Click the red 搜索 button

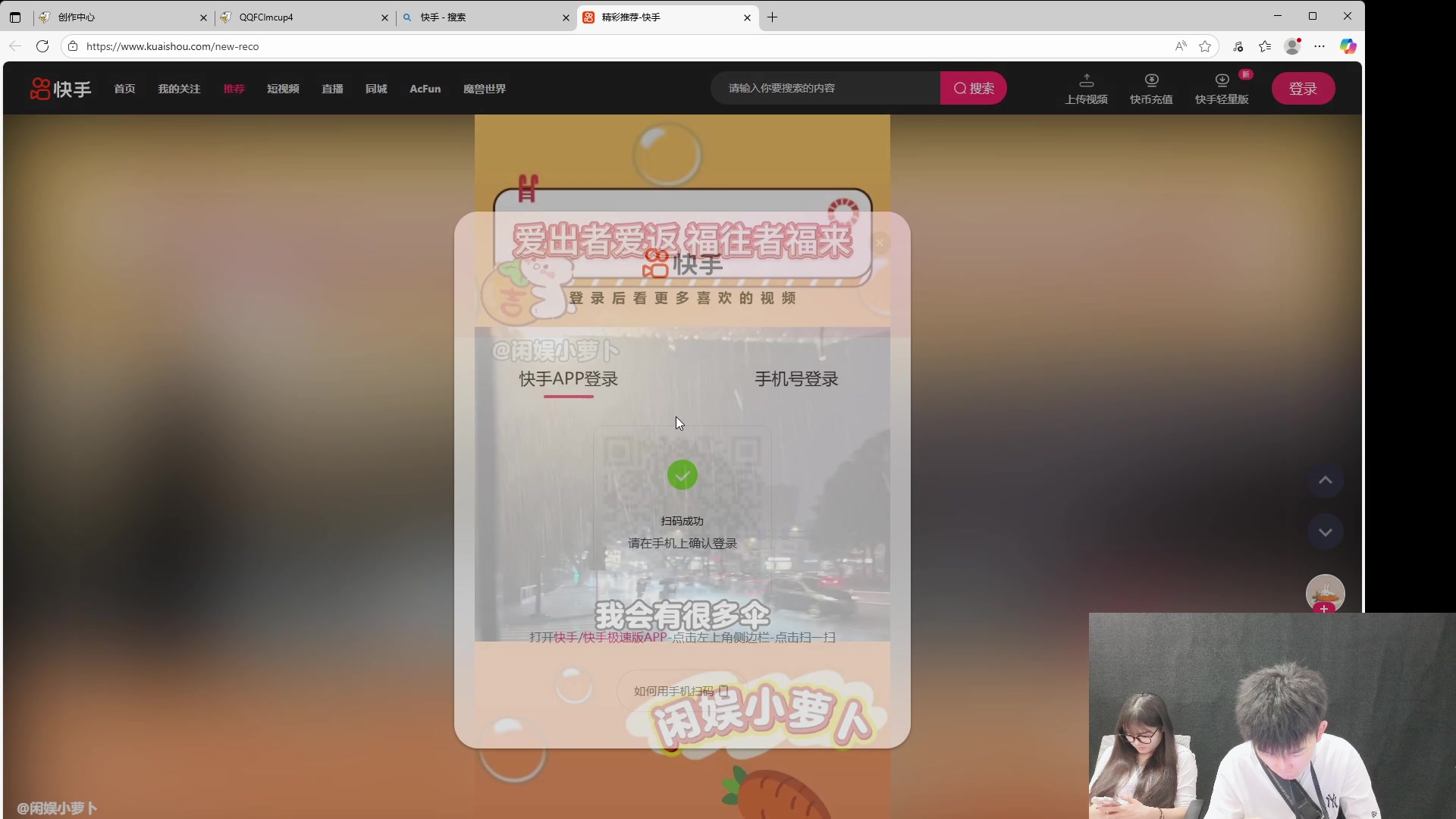pos(974,88)
